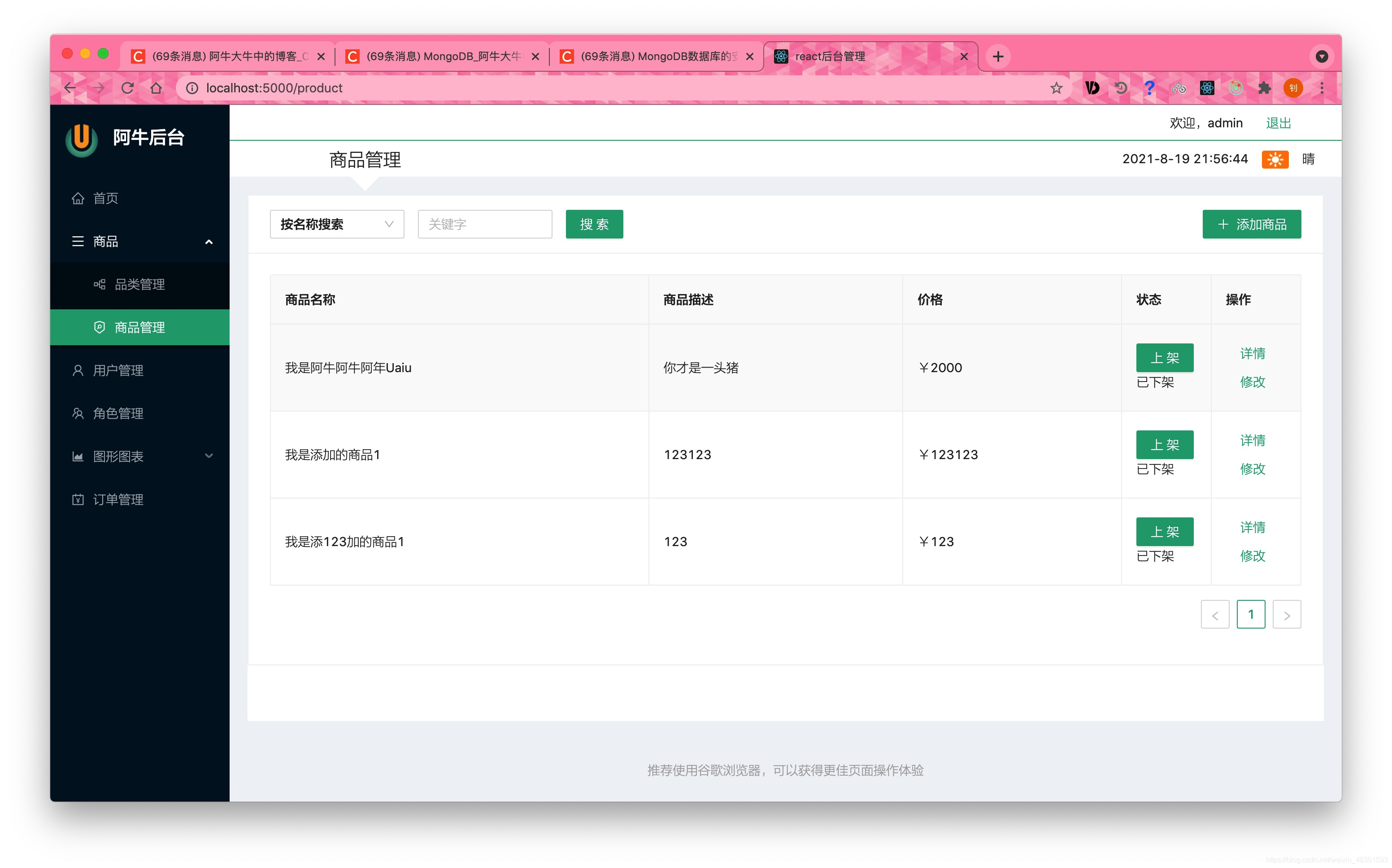Click the first black extension icon
This screenshot has width=1392, height=868.
tap(1092, 88)
